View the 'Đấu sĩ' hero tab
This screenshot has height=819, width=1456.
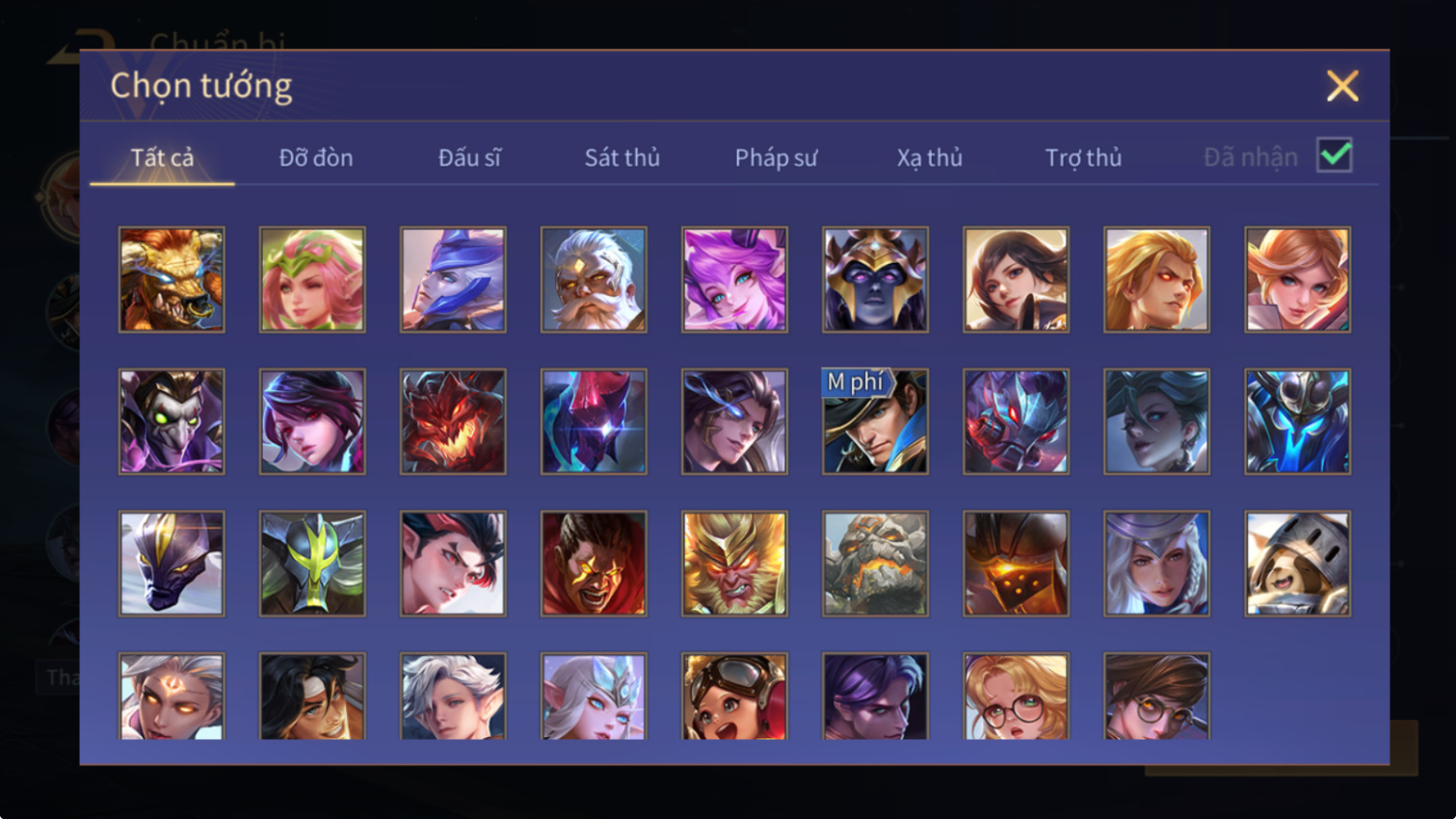469,157
